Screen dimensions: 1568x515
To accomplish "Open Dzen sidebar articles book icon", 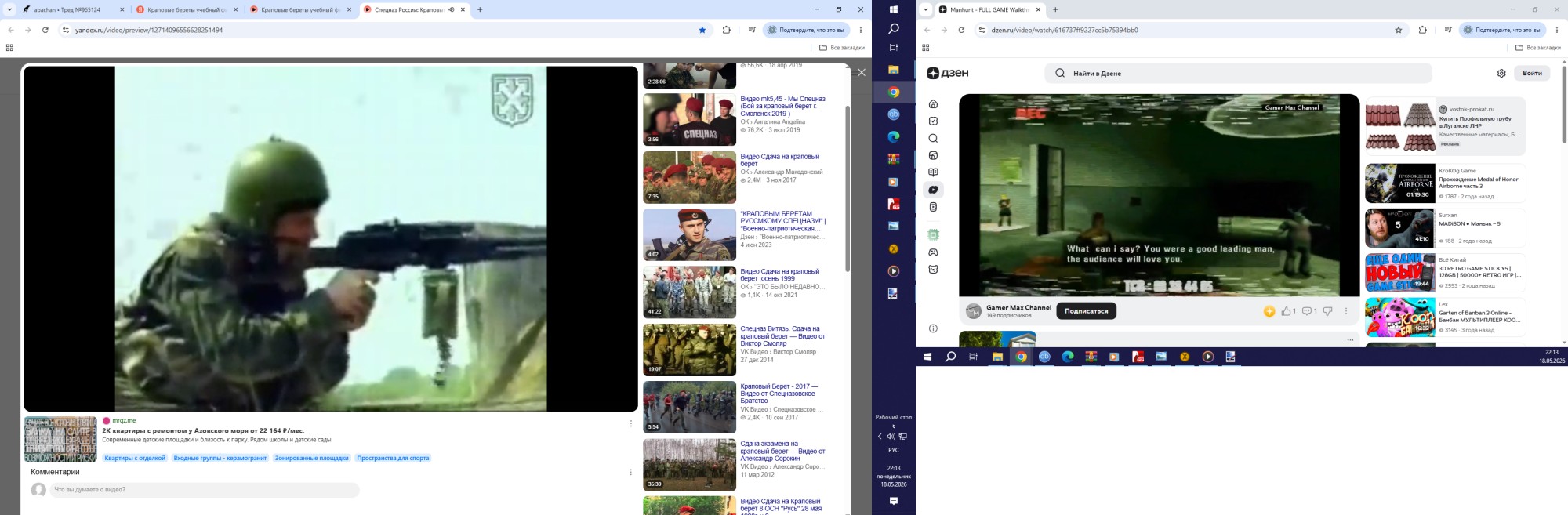I will (933, 172).
